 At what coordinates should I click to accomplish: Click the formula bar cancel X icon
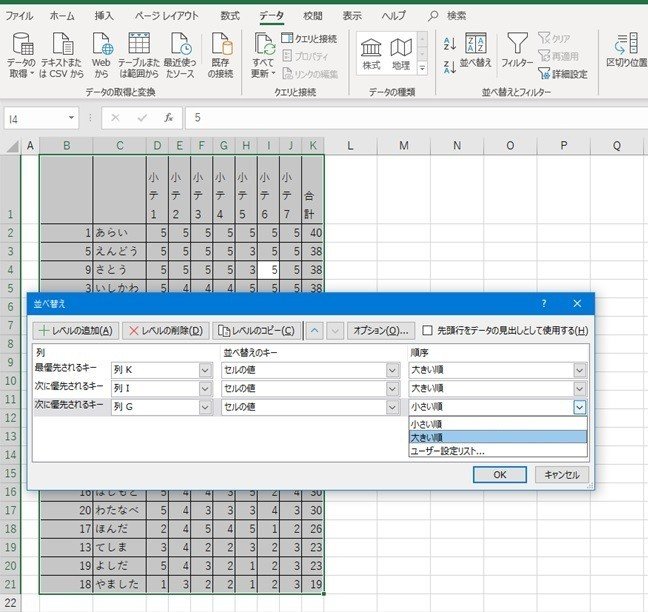(x=115, y=118)
